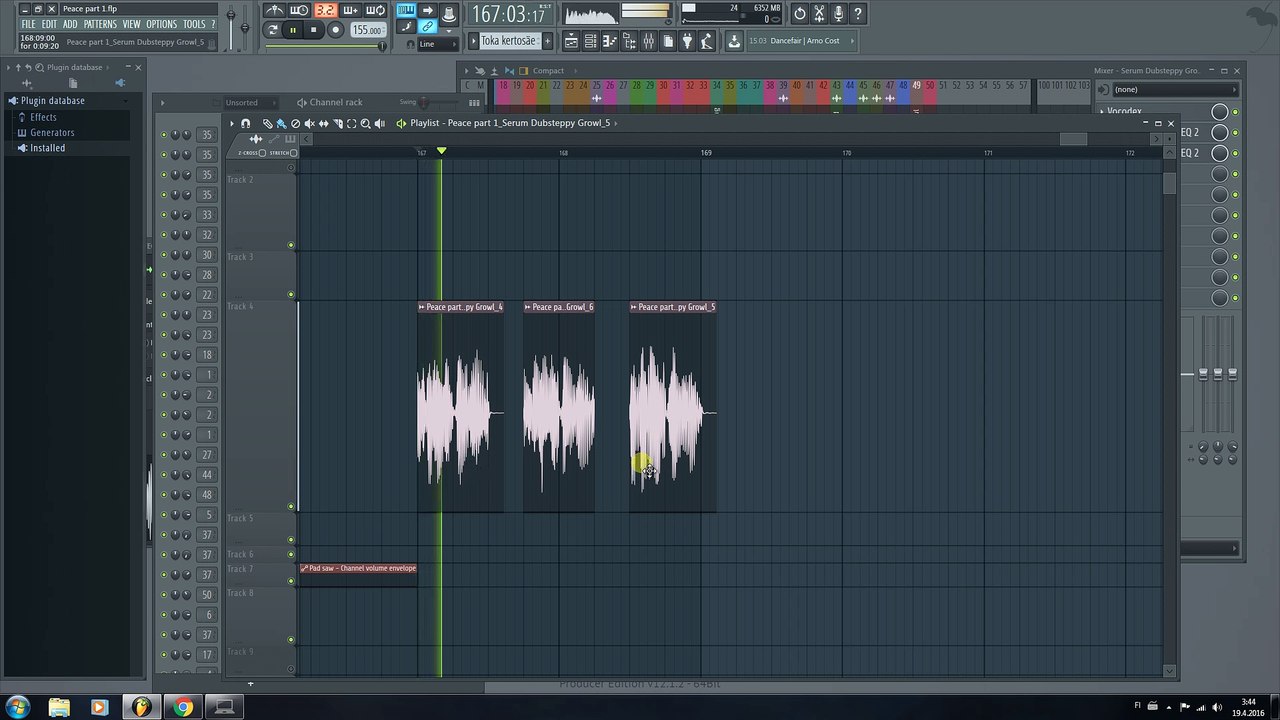Click the 'Dancefair | Arno Cost' news item
1280x720 pixels.
click(x=805, y=41)
